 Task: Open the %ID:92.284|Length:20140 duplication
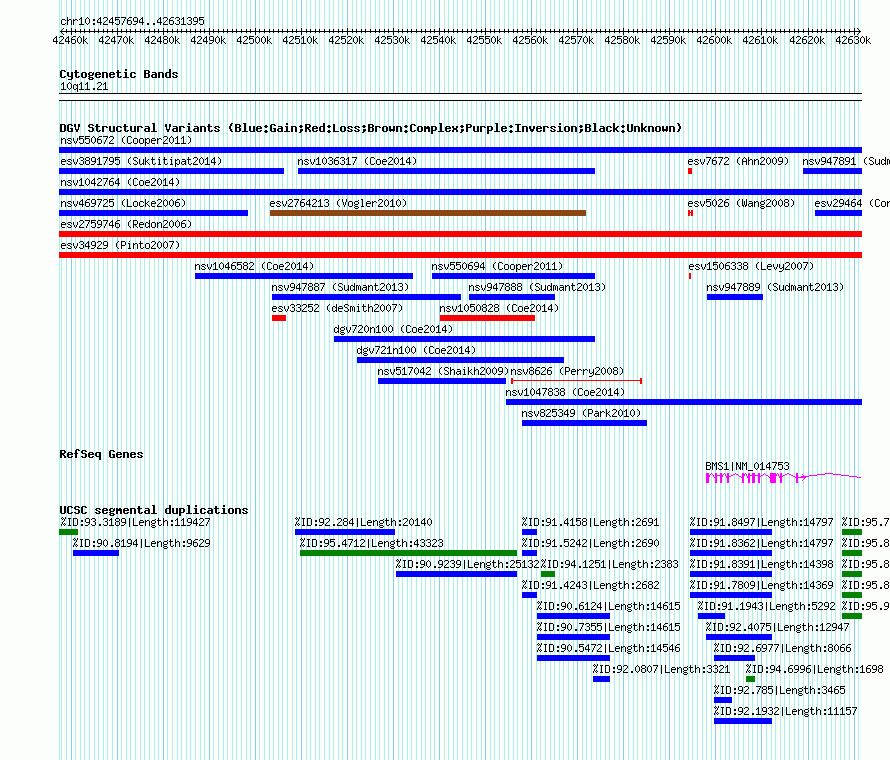click(345, 532)
